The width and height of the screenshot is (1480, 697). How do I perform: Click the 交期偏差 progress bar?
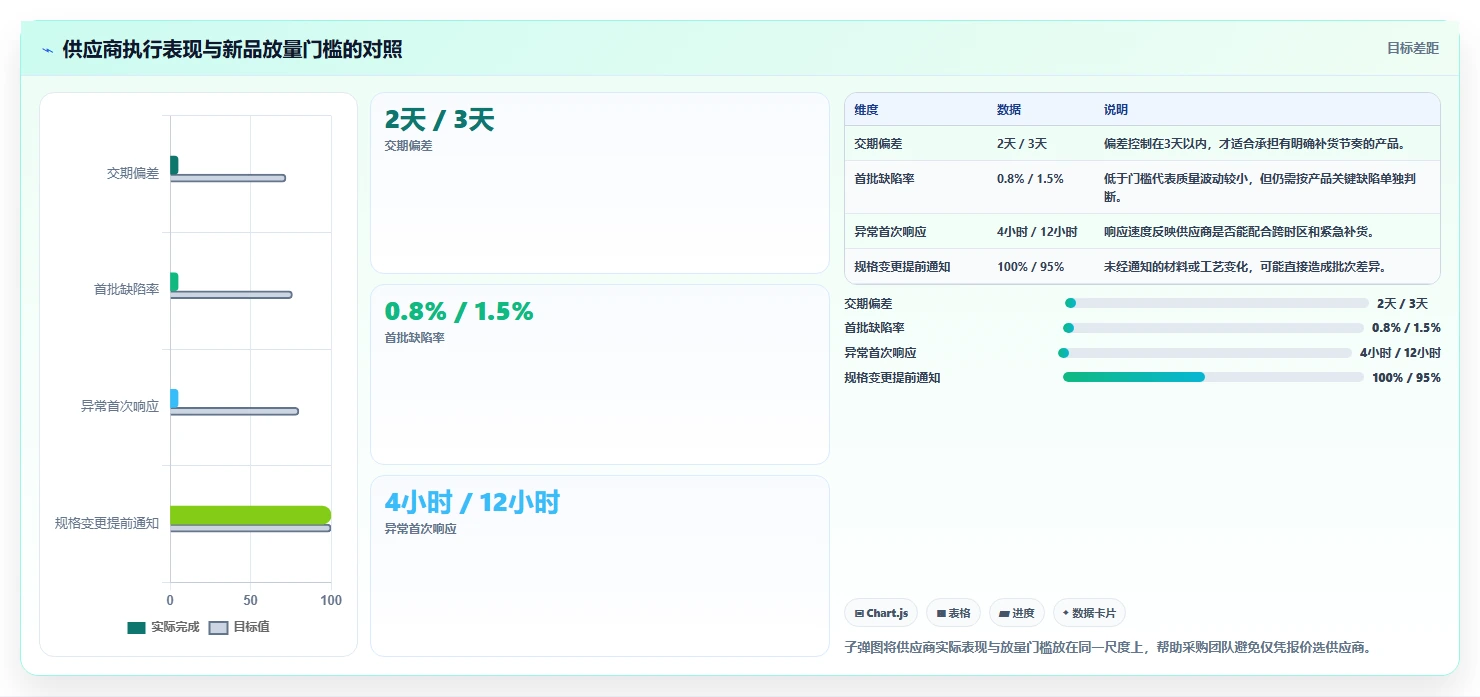(1217, 303)
